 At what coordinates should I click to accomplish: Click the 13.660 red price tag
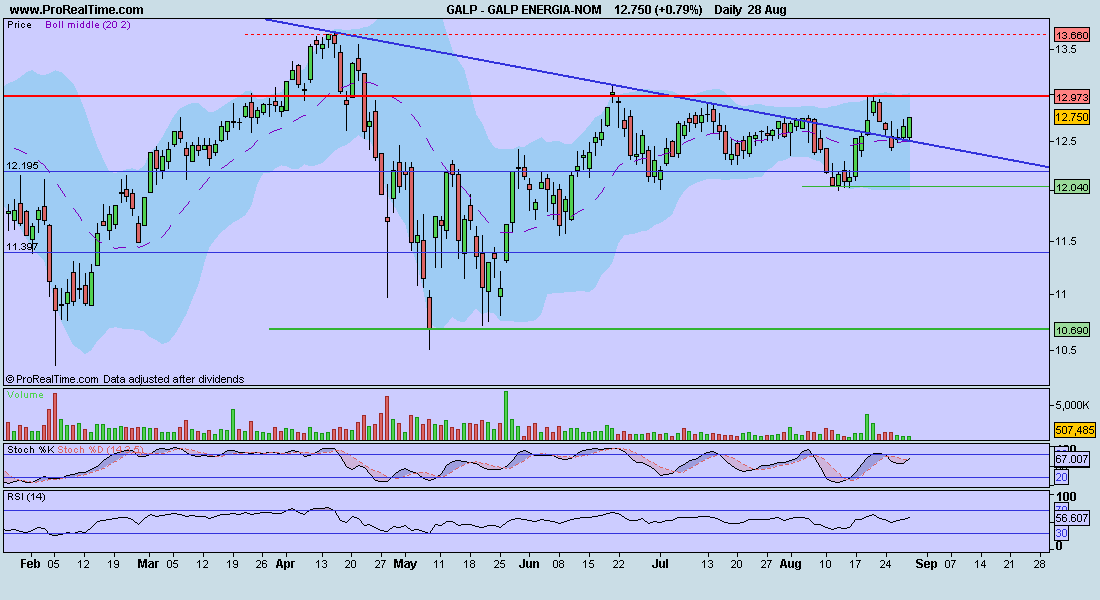[1072, 35]
